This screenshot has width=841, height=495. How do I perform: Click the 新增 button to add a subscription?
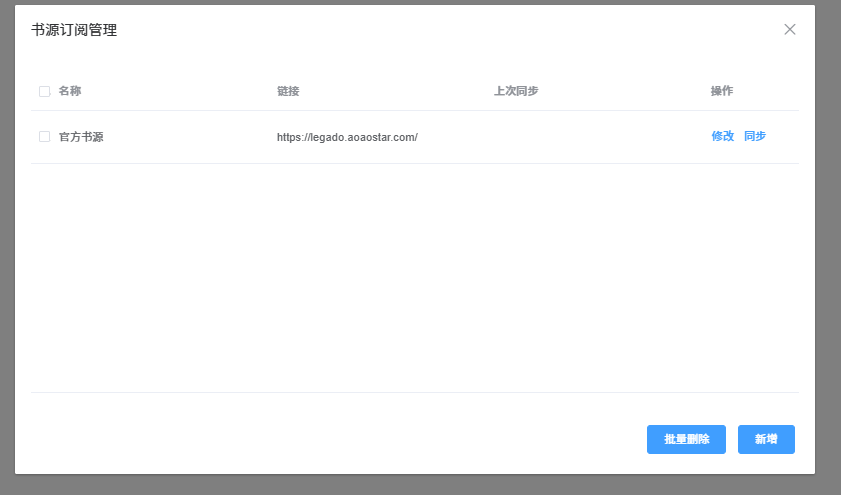pyautogui.click(x=766, y=439)
